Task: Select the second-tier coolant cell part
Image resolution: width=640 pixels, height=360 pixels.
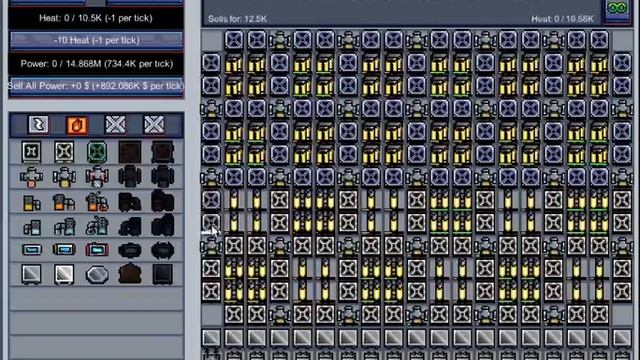Action: coord(64,249)
